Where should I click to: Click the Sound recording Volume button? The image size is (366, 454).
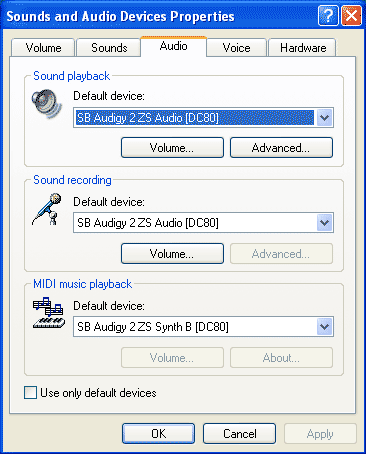172,253
